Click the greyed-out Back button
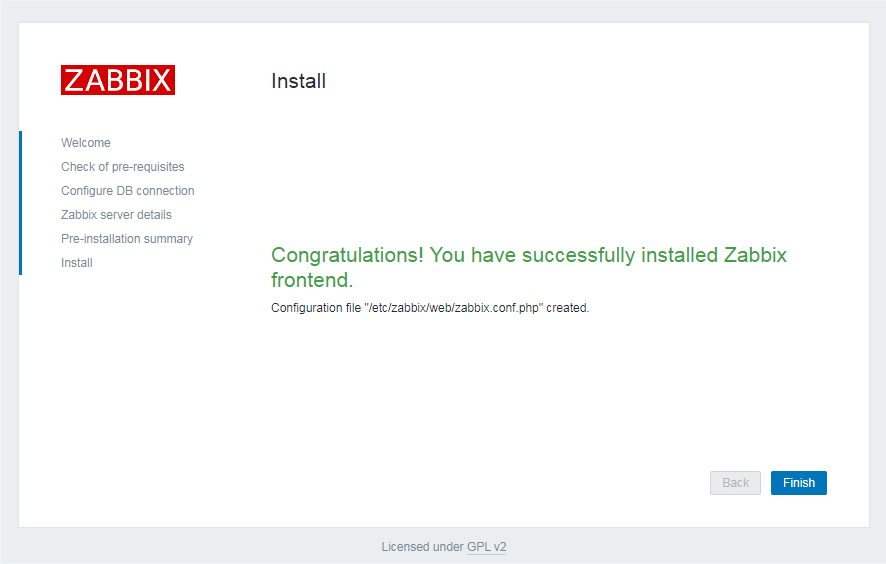This screenshot has height=564, width=886. coord(735,483)
